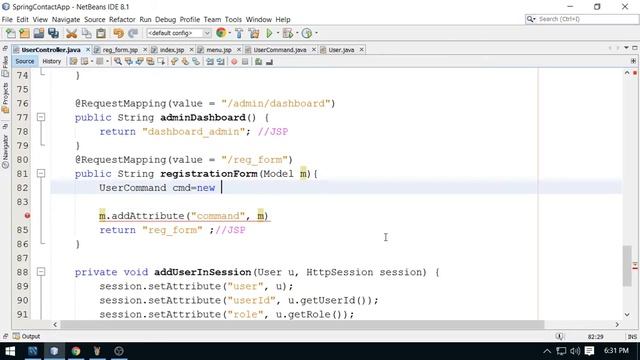Click the Copy icon in main toolbar

point(86,33)
